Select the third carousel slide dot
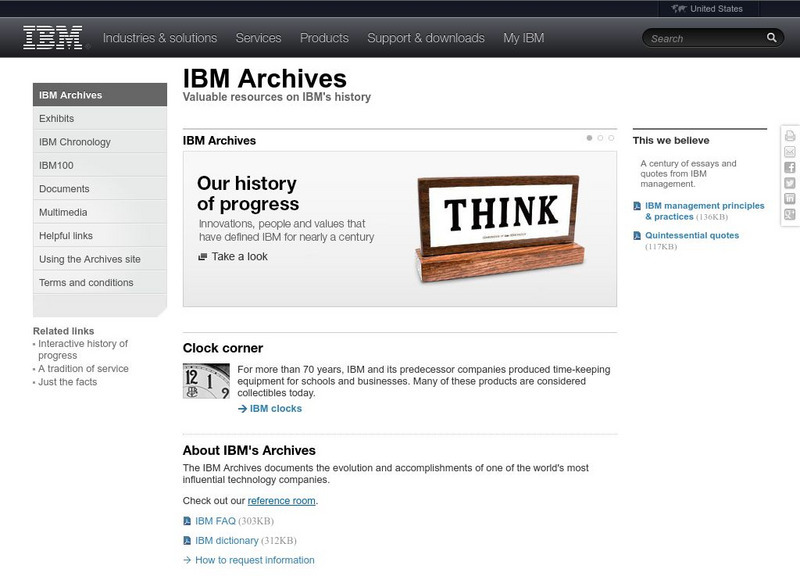Viewport: 800px width, 576px height. point(611,138)
